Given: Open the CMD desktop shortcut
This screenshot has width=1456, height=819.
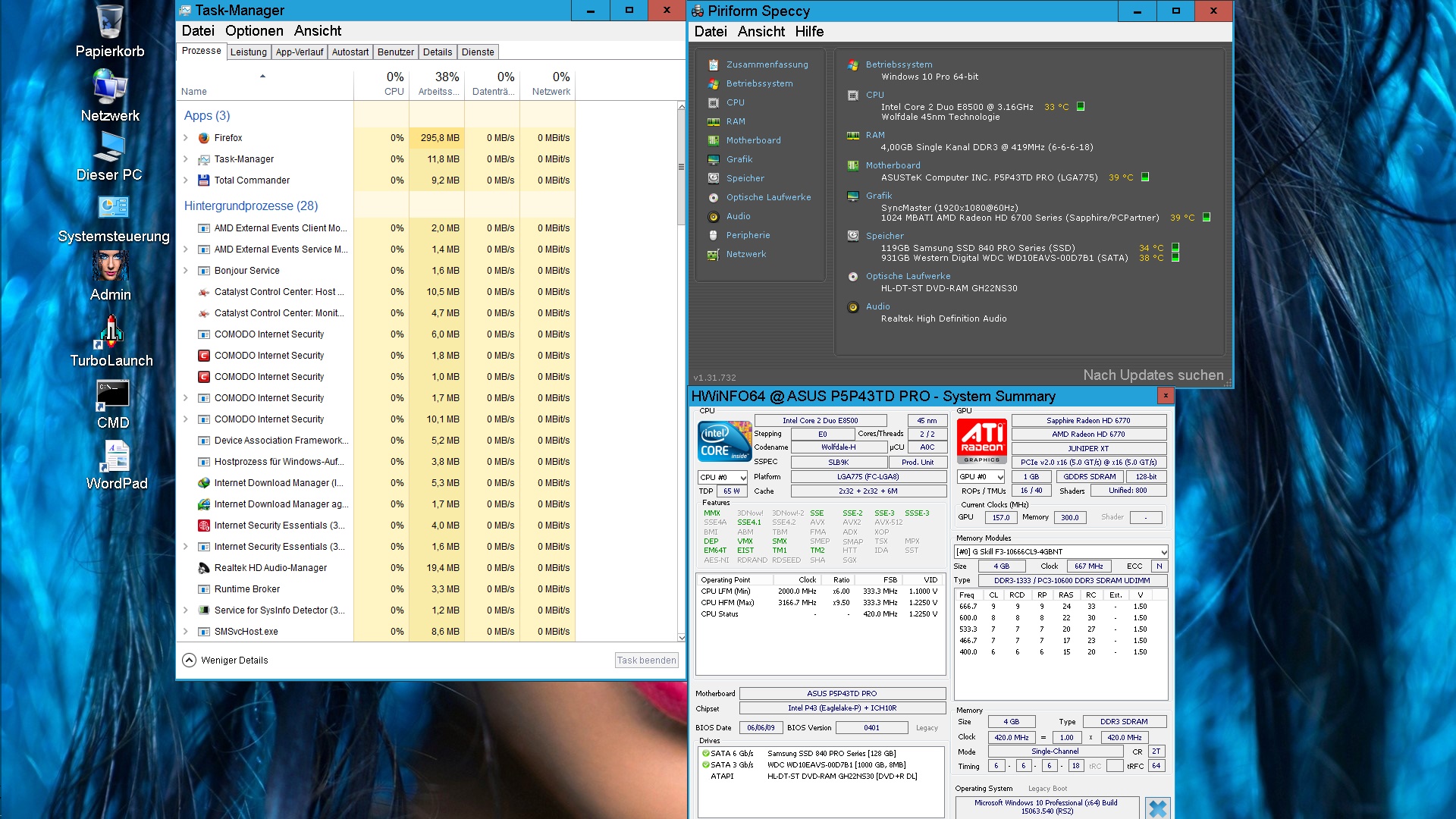Looking at the screenshot, I should pyautogui.click(x=113, y=403).
